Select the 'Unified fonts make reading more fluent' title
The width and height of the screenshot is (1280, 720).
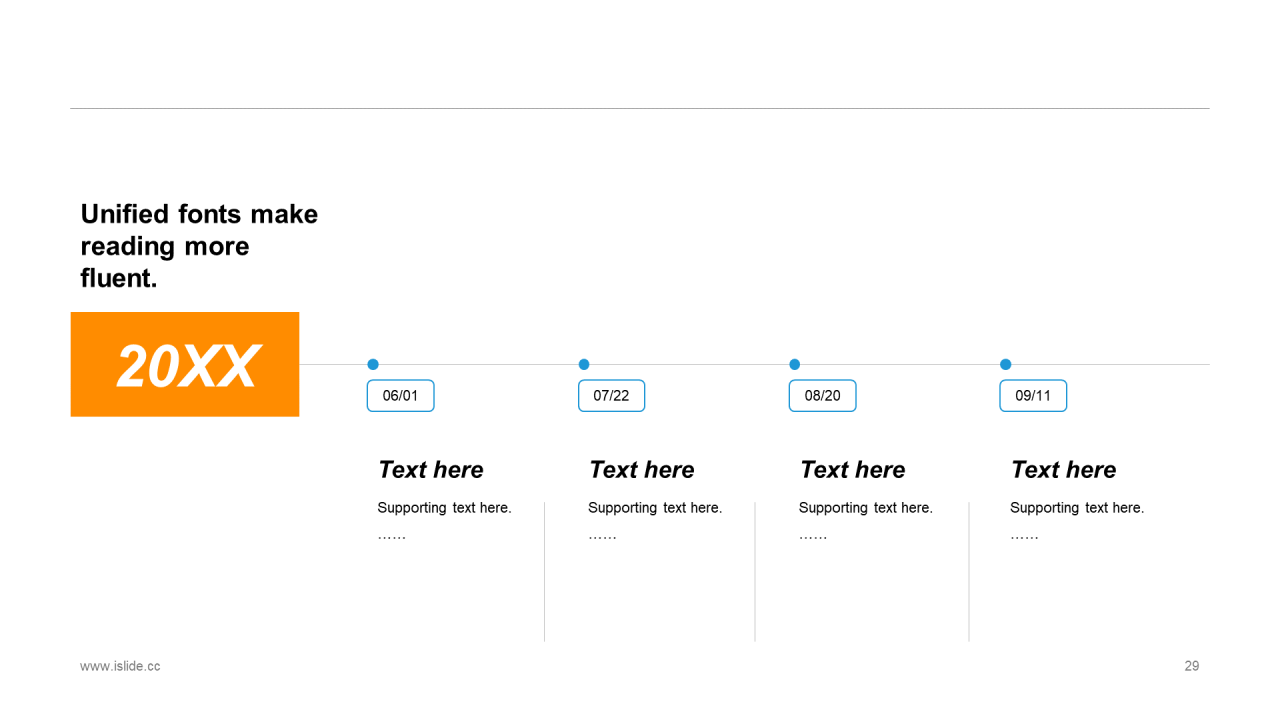tap(199, 246)
